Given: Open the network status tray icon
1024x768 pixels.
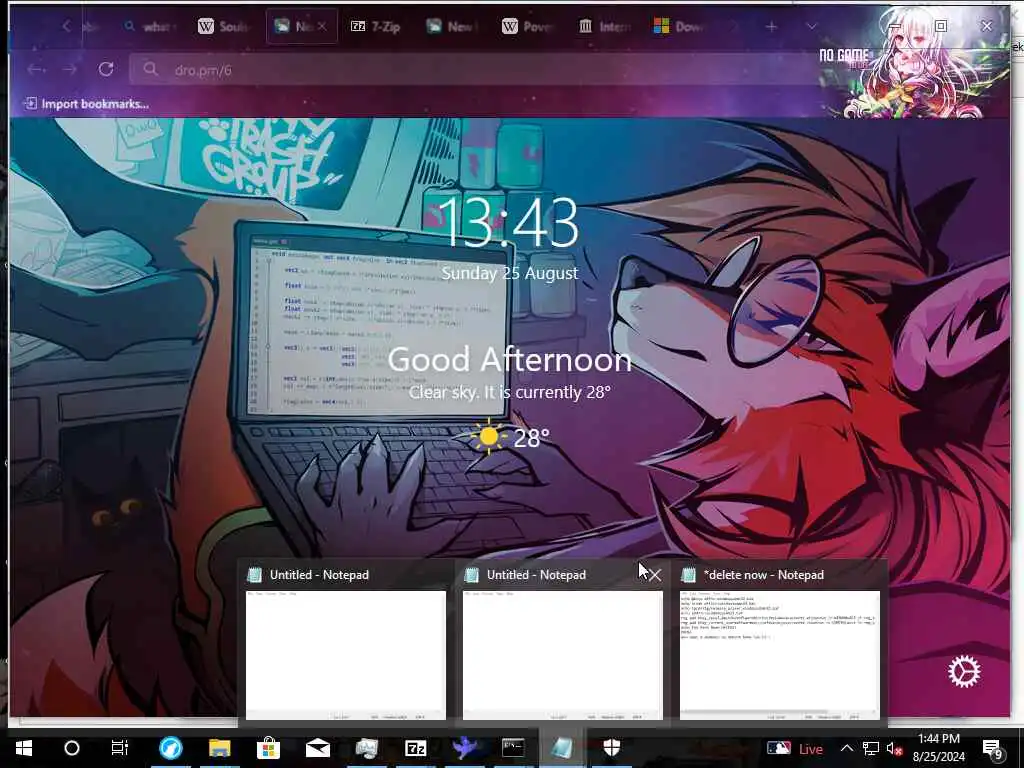Looking at the screenshot, I should [871, 748].
